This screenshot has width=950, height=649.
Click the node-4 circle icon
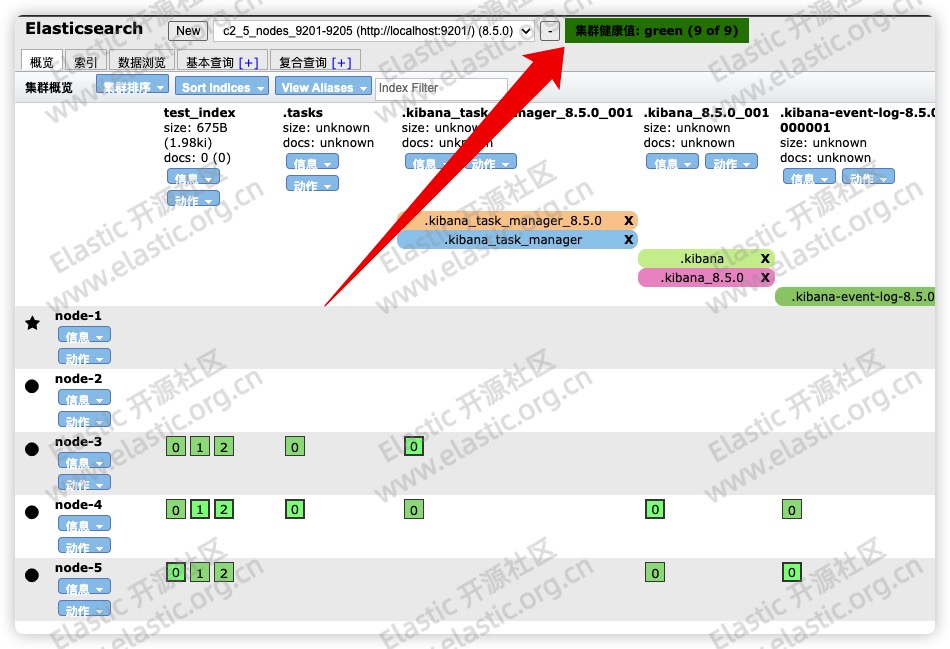(x=32, y=512)
